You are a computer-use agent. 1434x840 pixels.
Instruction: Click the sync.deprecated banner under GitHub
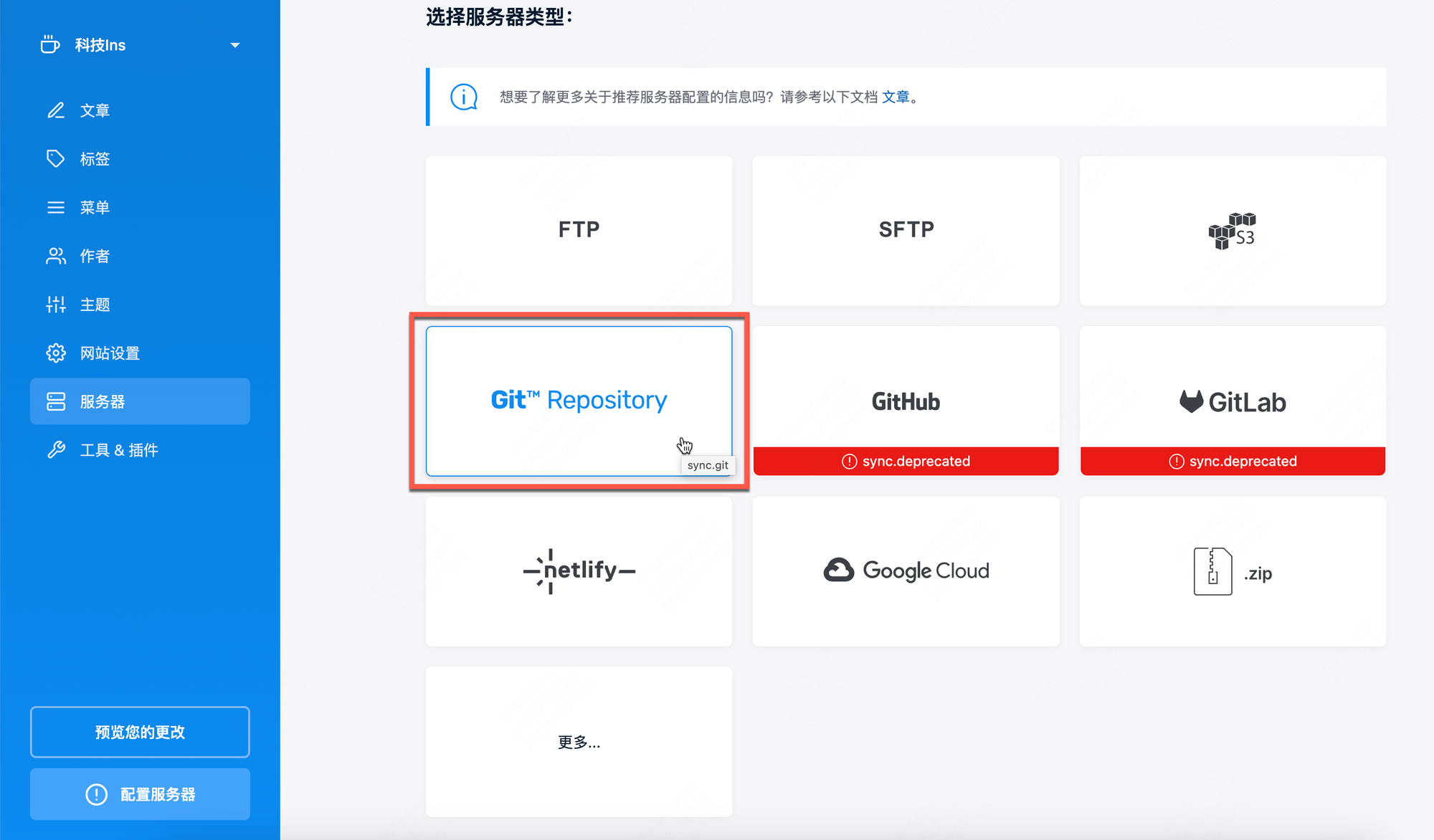[906, 461]
